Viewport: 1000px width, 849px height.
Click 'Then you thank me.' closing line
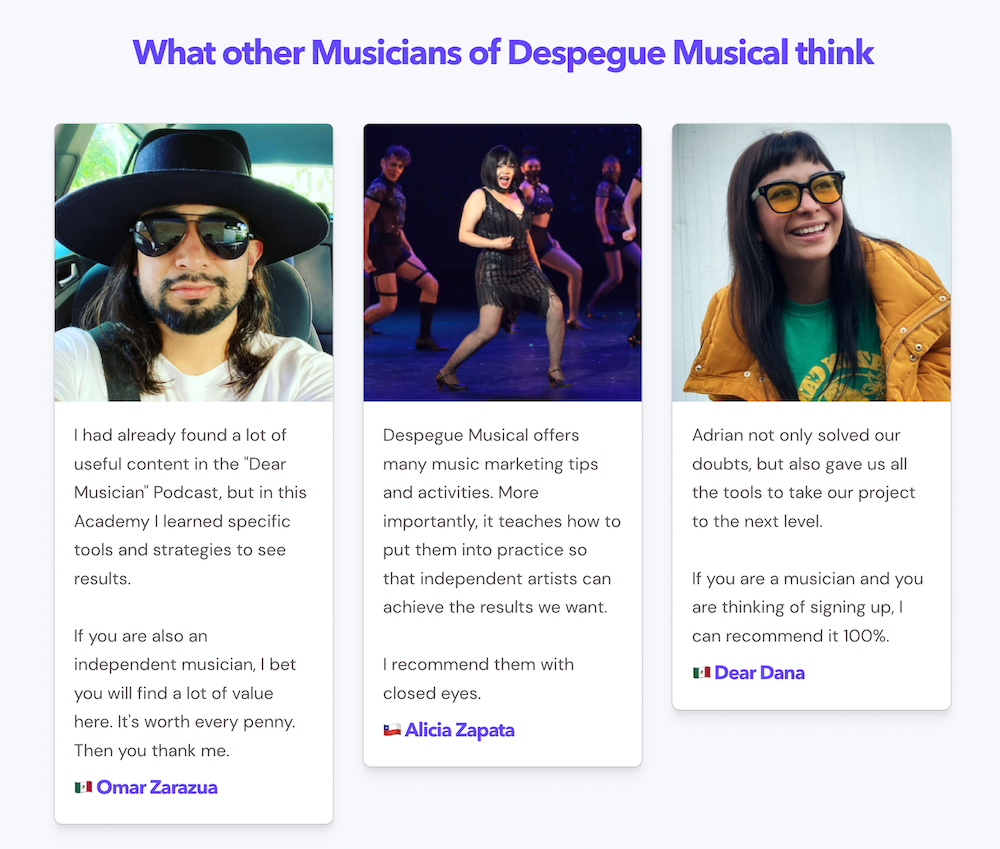151,750
